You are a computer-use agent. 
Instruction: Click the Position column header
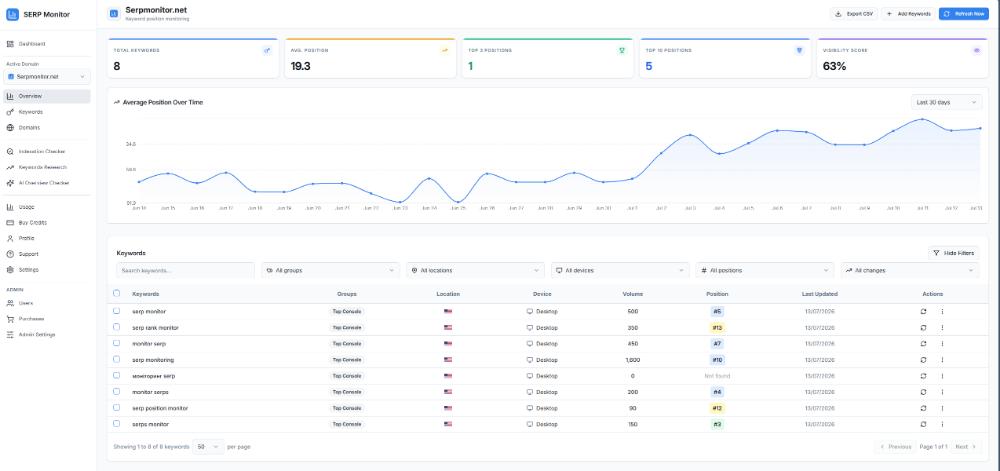tap(717, 294)
